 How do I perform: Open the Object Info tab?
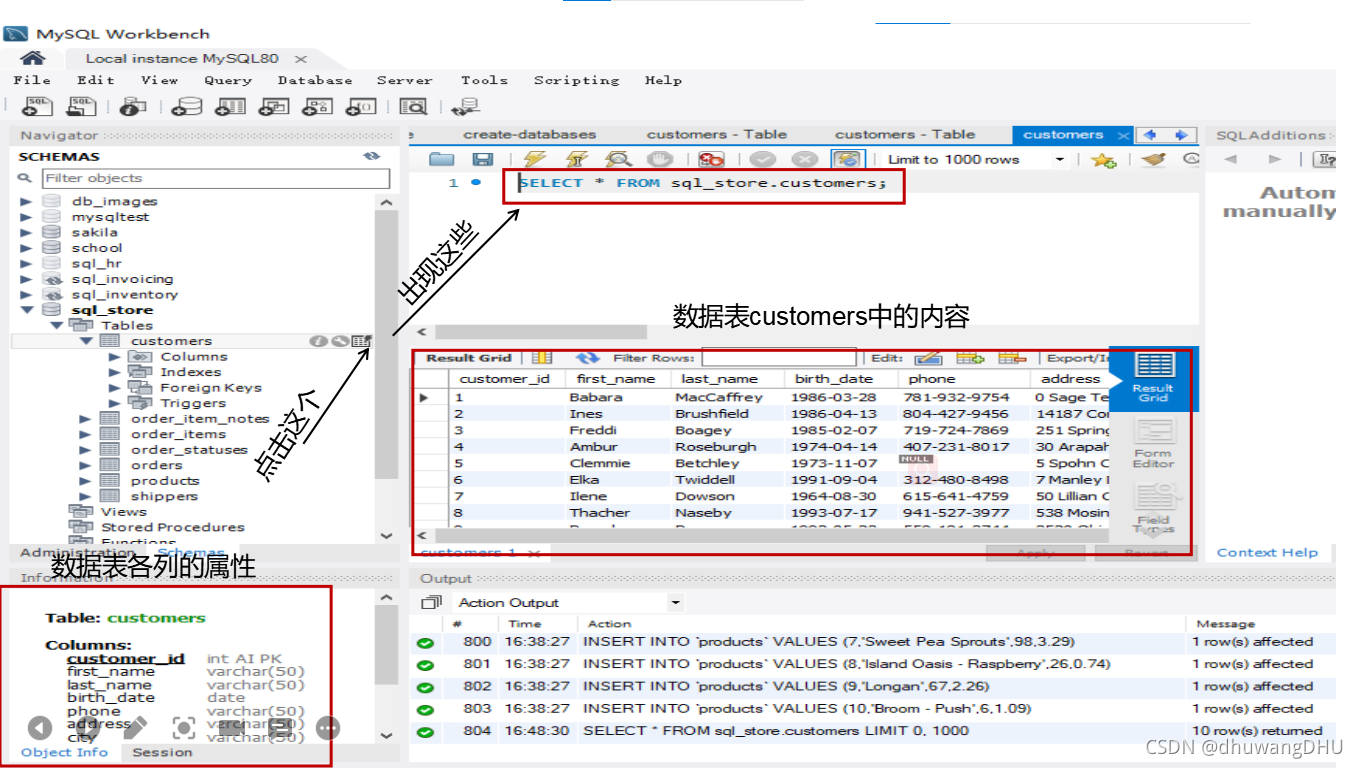(x=64, y=752)
